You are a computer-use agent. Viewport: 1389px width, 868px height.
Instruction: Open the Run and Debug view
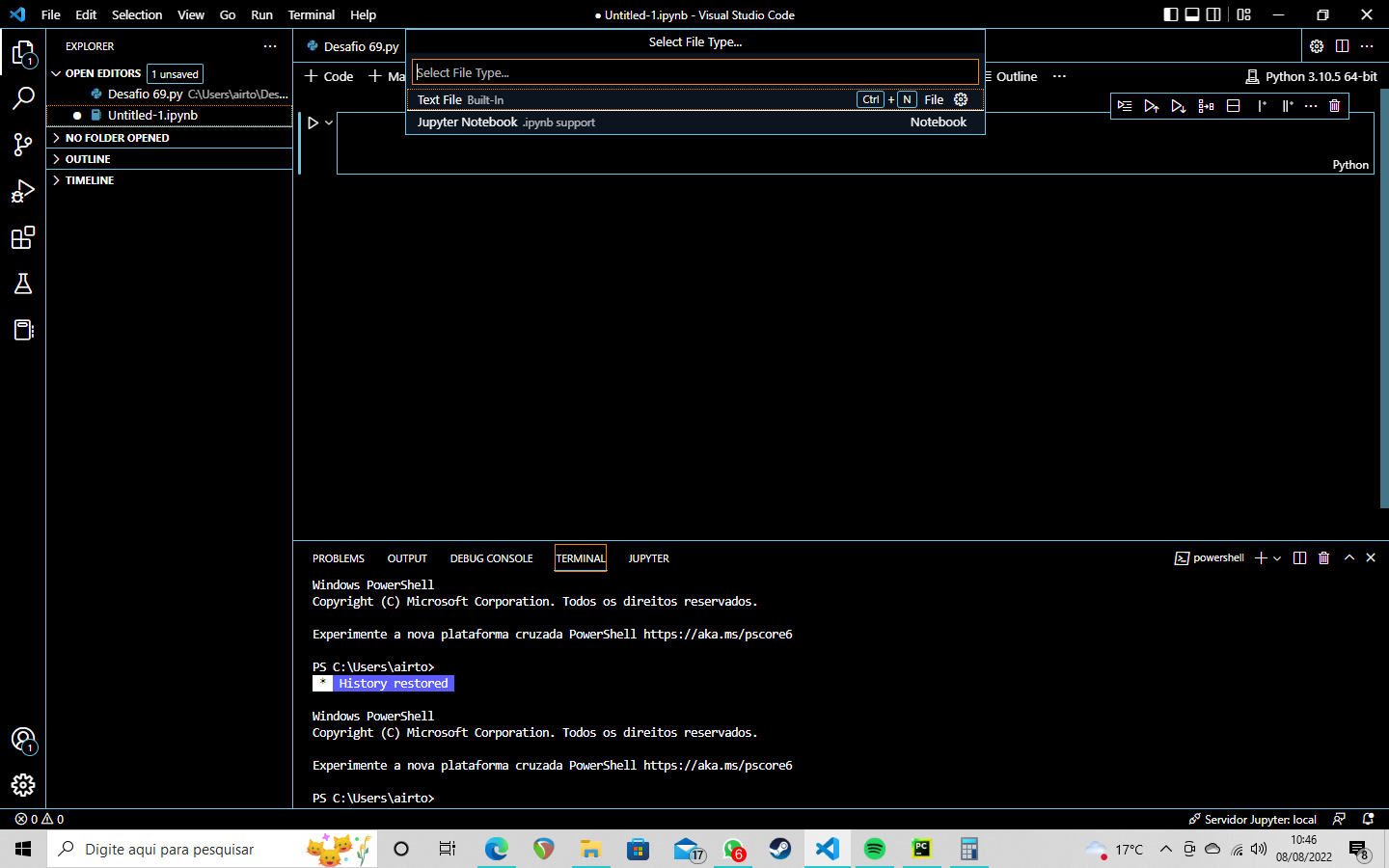tap(23, 191)
